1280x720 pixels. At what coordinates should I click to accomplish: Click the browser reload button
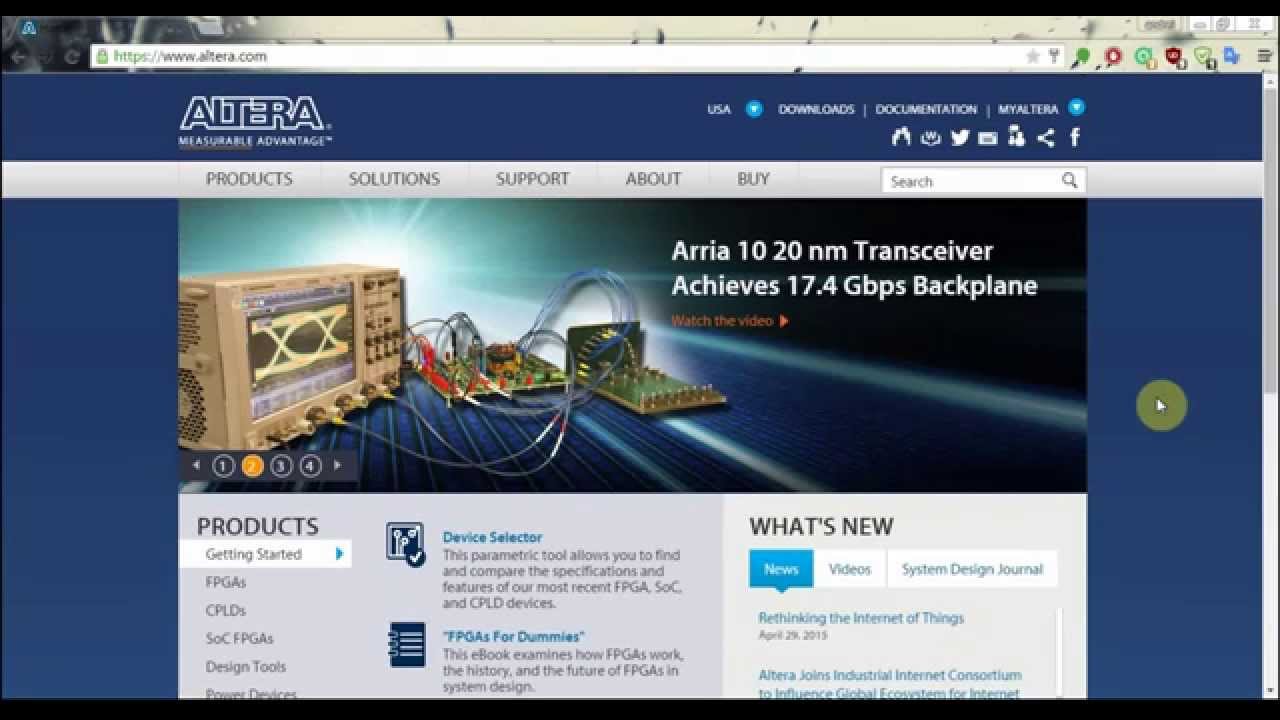(71, 56)
